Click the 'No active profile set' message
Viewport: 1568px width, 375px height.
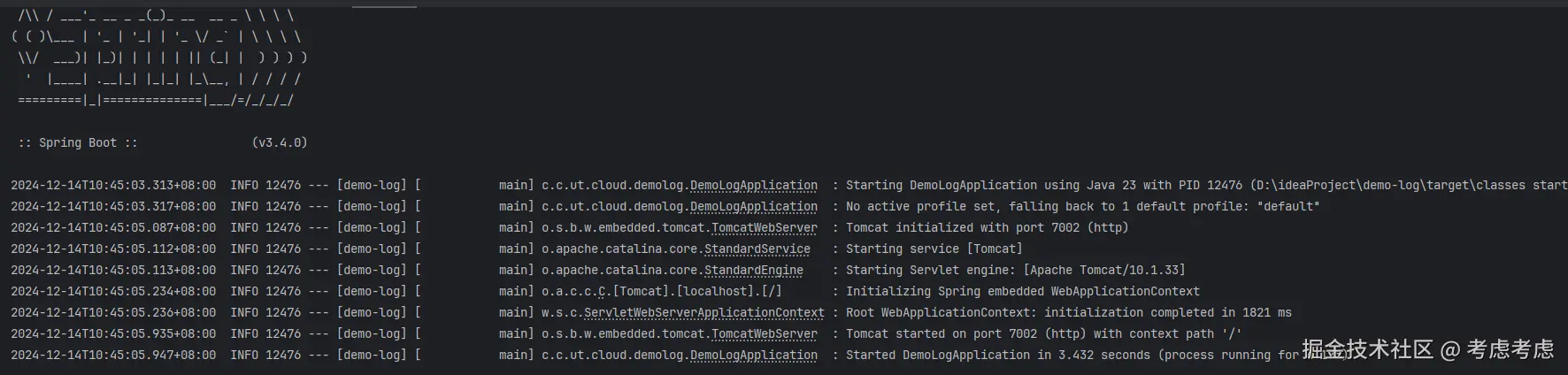[1082, 207]
